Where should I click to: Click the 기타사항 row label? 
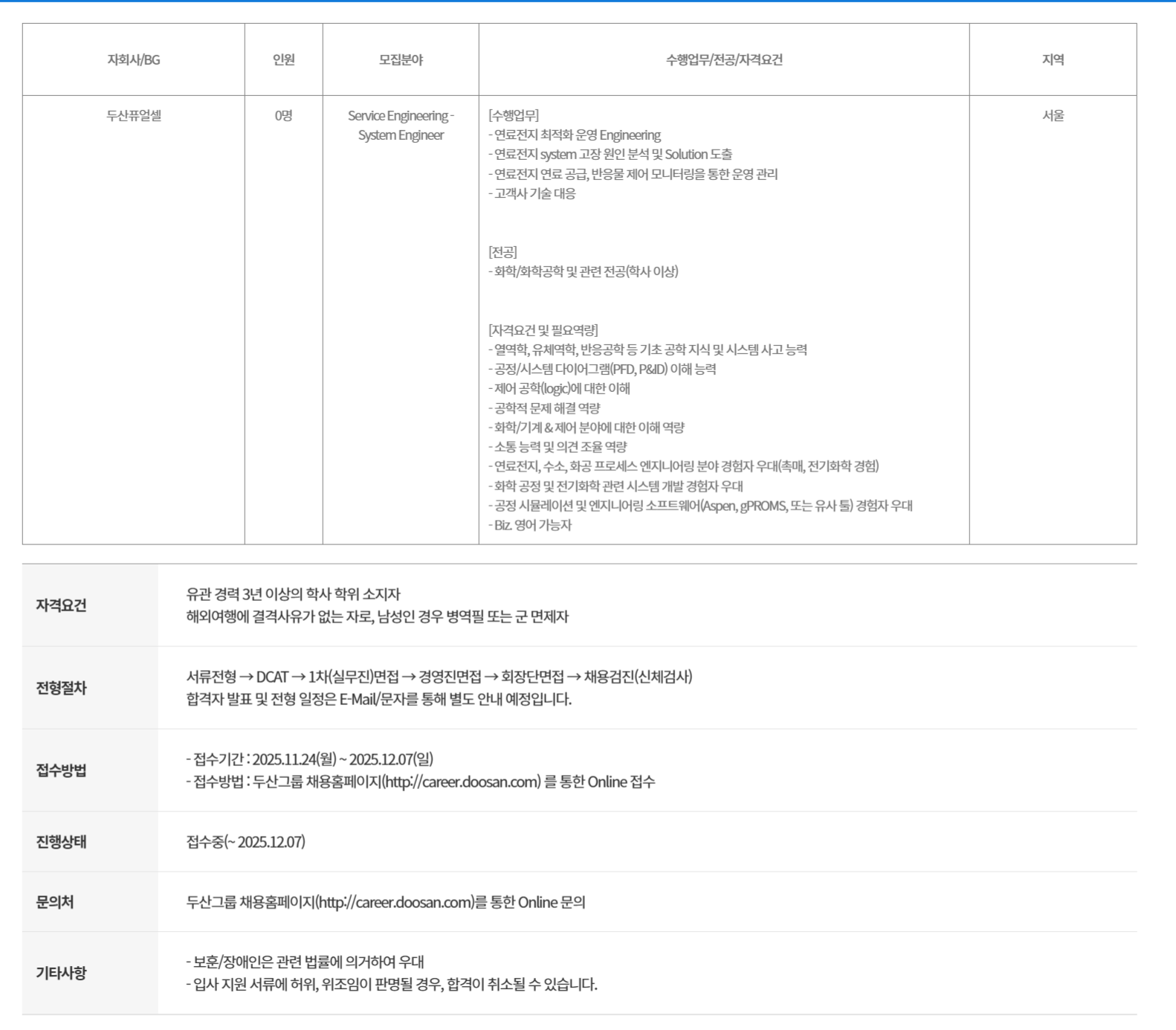tap(61, 973)
